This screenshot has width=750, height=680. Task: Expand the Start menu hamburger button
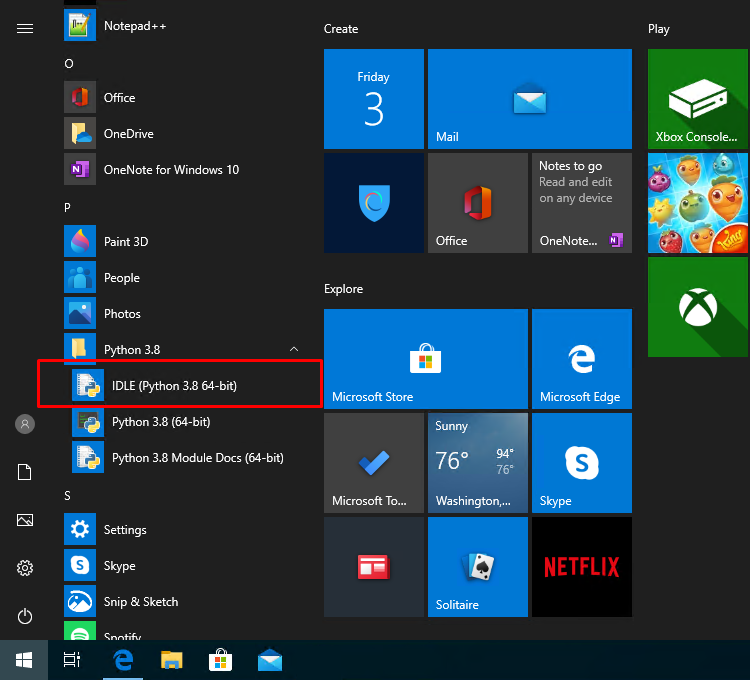[25, 29]
